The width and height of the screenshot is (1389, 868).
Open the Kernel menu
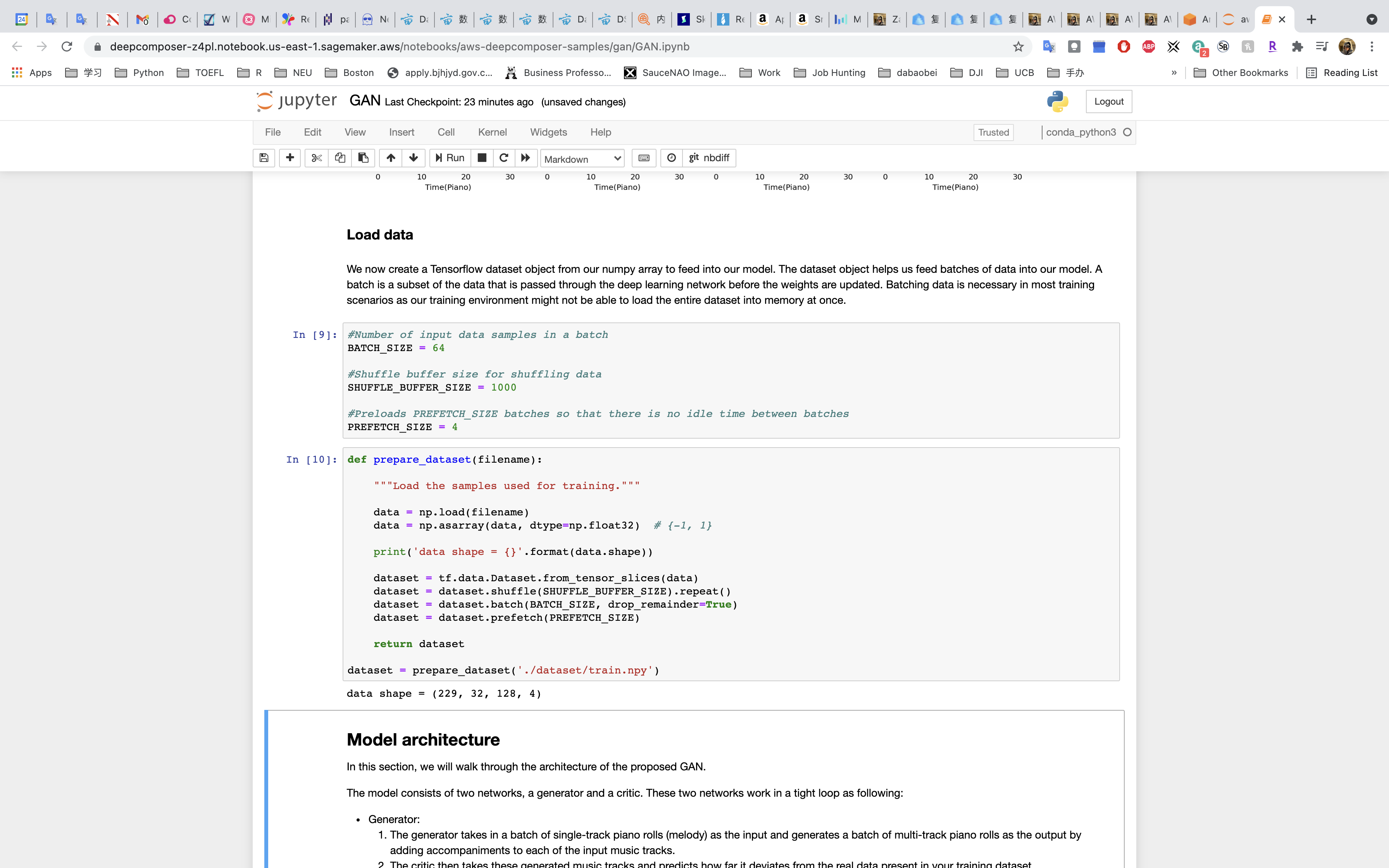click(x=492, y=132)
